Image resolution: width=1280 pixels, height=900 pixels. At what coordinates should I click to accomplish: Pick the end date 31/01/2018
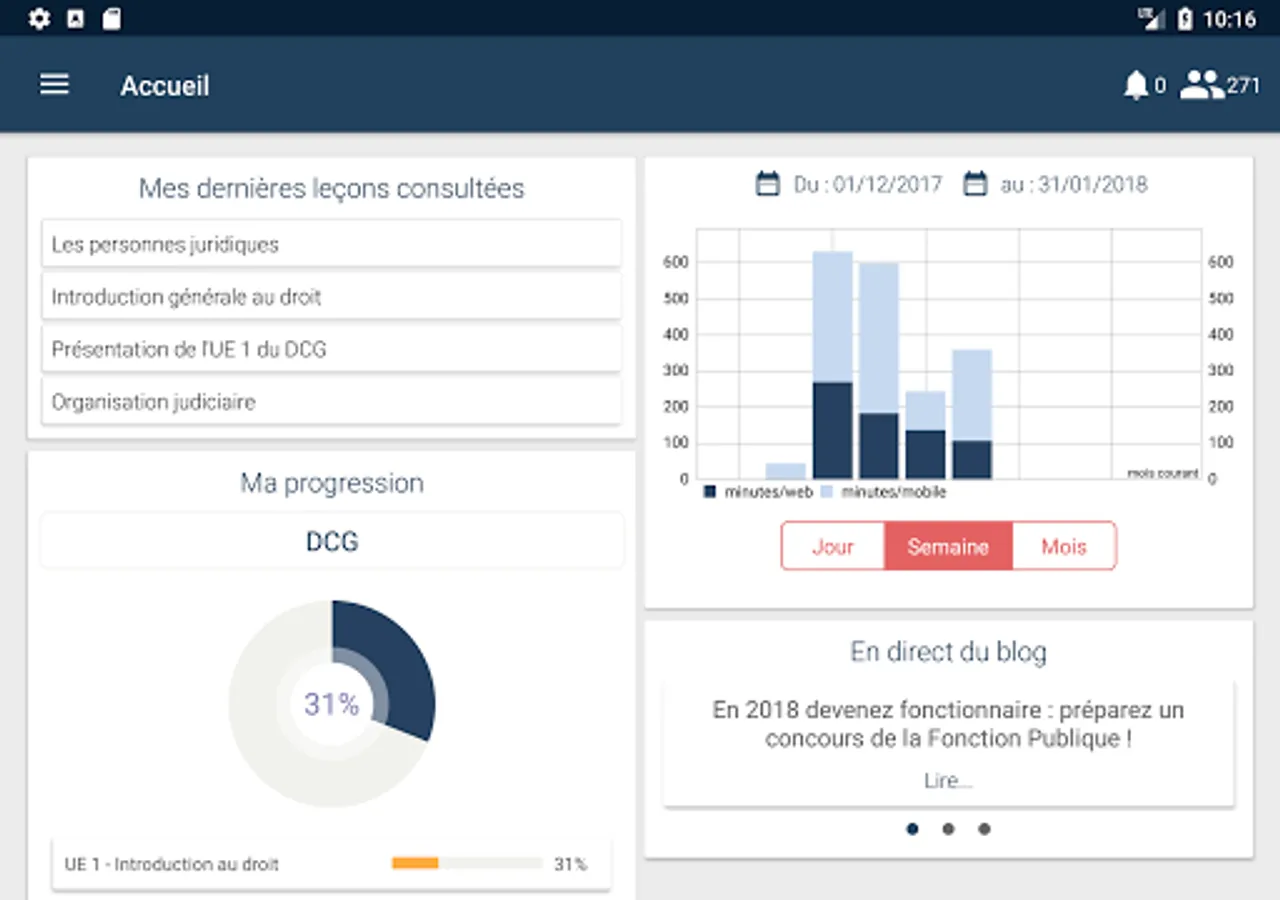pos(1074,184)
